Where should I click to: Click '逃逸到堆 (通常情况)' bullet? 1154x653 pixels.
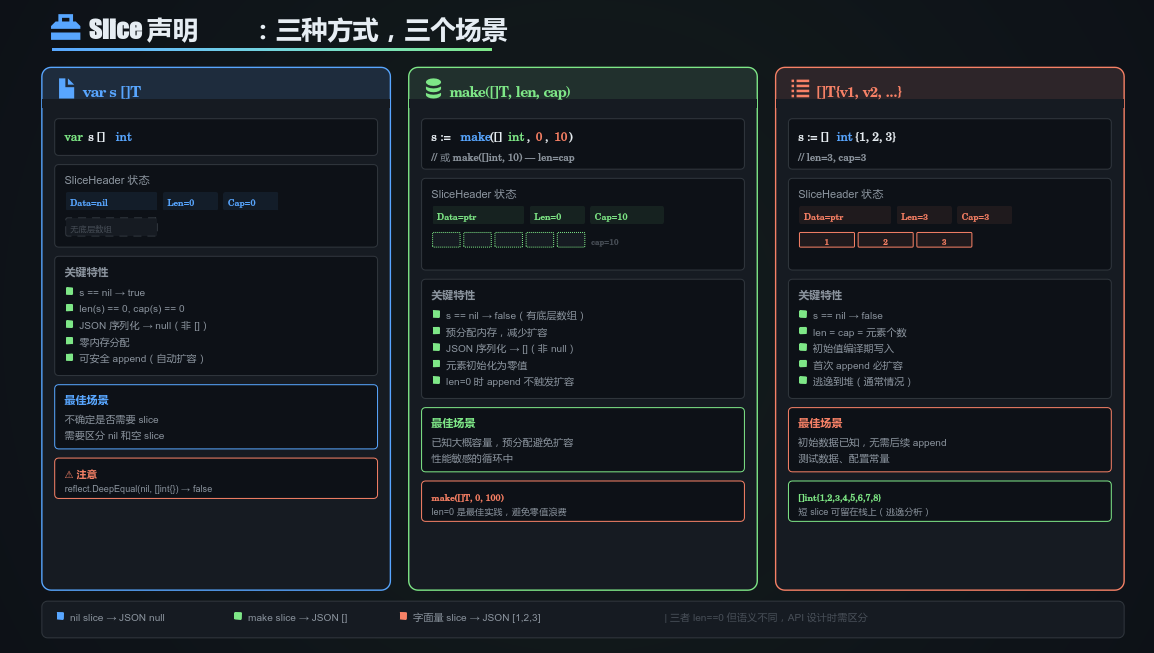pos(862,382)
